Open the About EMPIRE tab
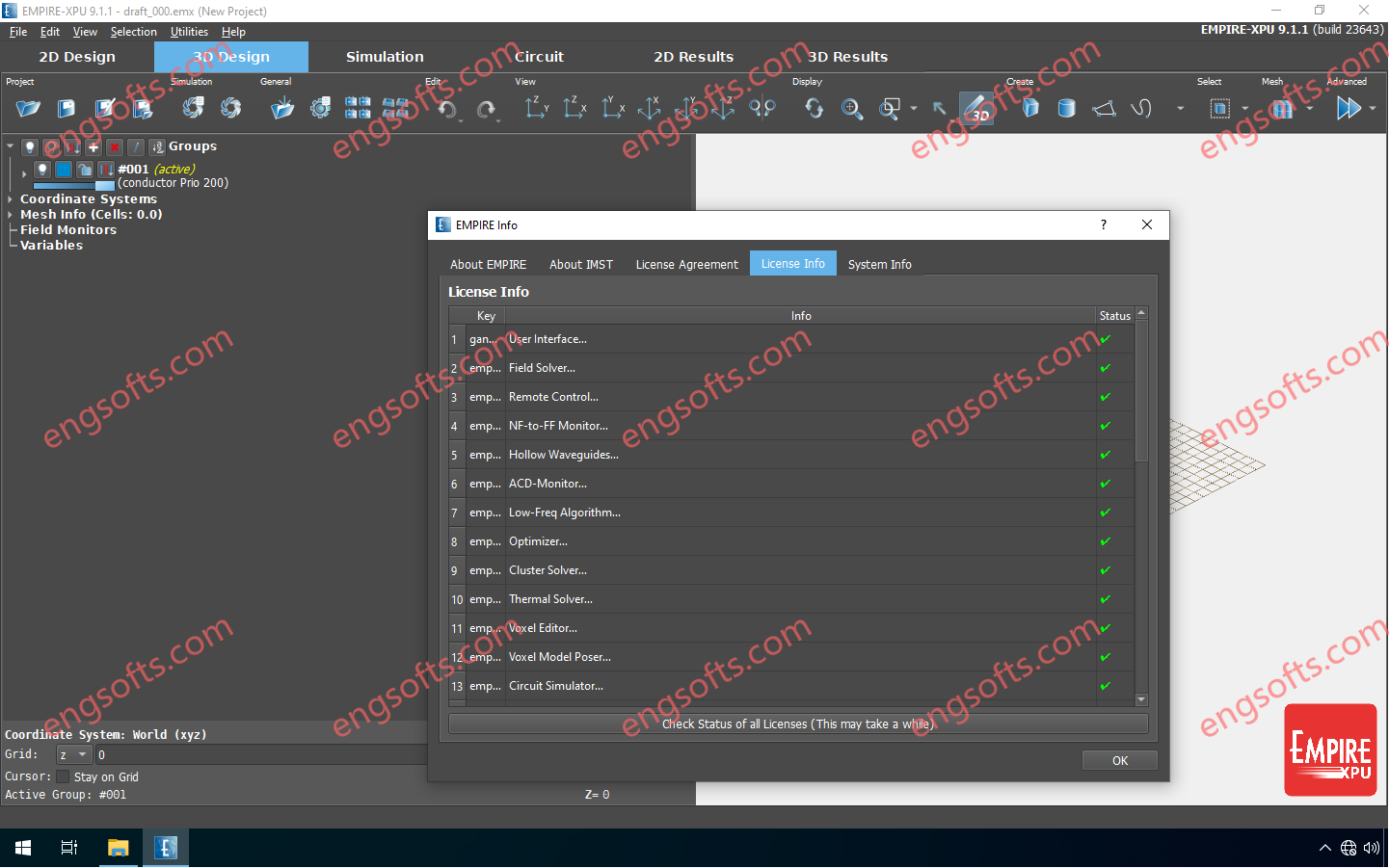 click(489, 264)
